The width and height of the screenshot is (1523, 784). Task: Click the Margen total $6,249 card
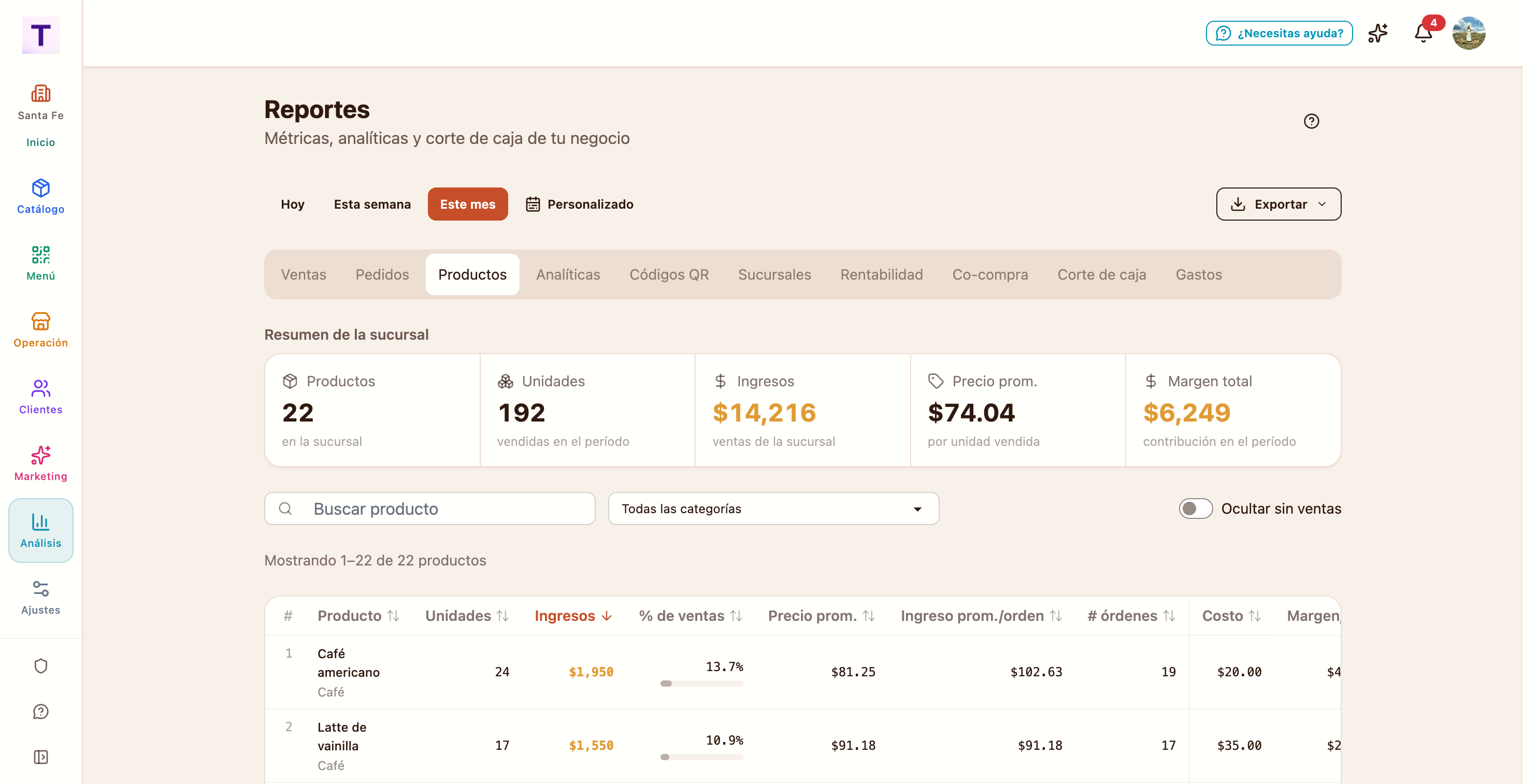[x=1233, y=410]
